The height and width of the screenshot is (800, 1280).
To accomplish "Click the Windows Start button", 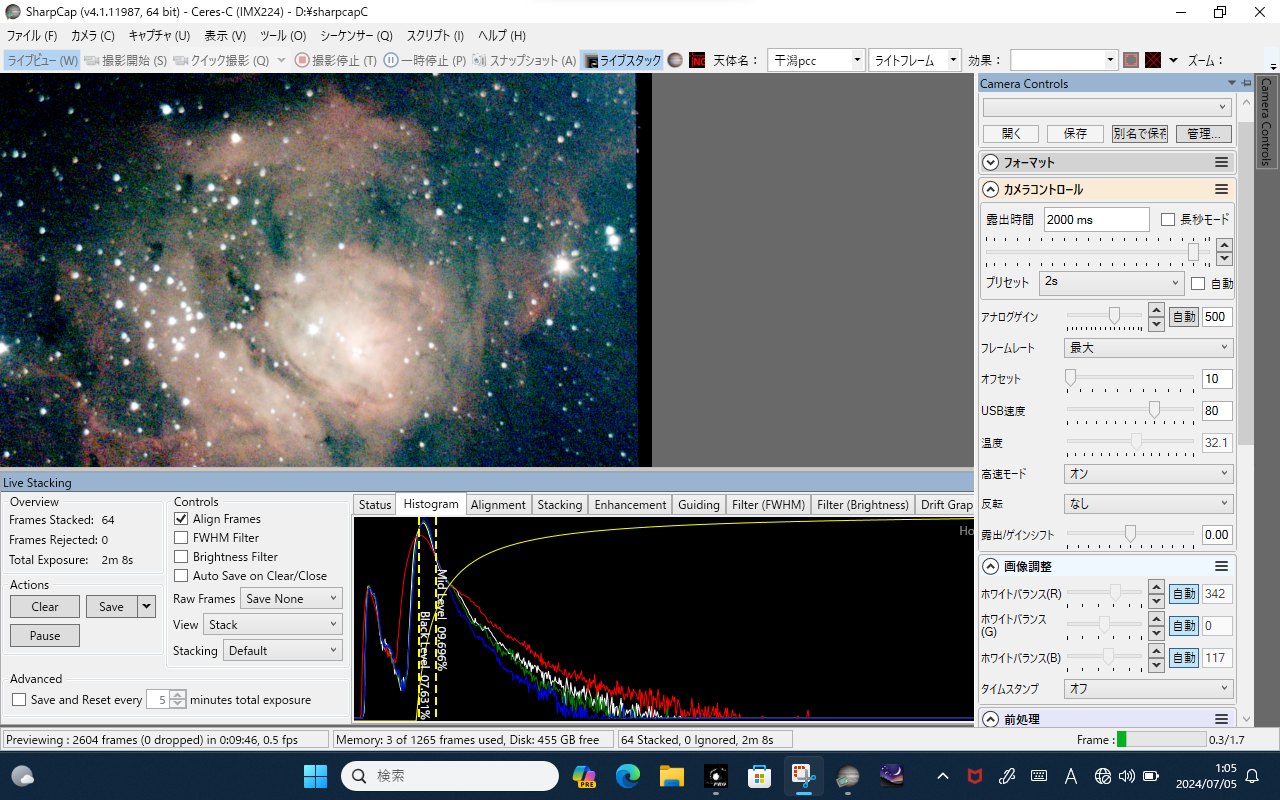I will click(x=315, y=776).
